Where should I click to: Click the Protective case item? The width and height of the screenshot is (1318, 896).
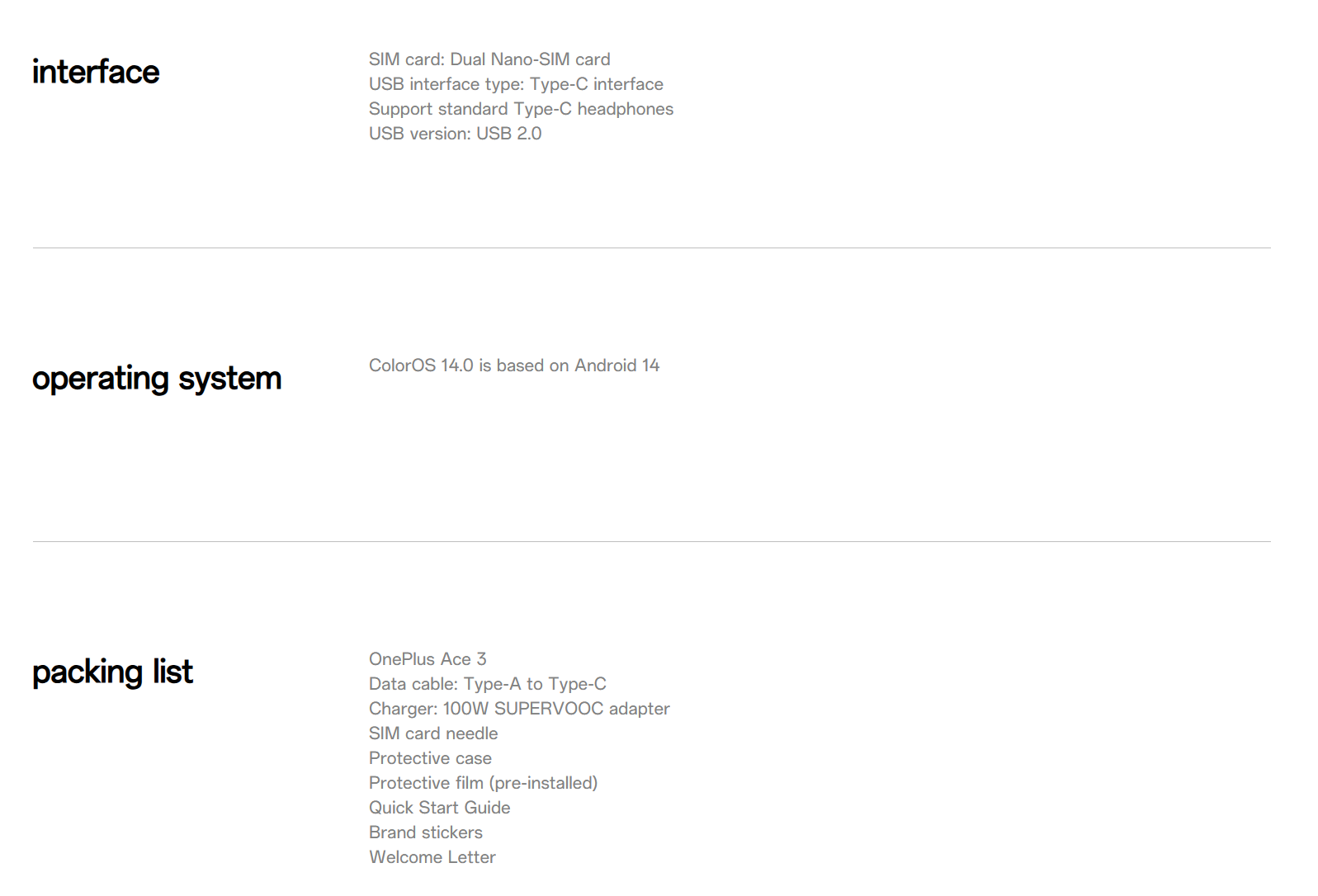(x=430, y=758)
